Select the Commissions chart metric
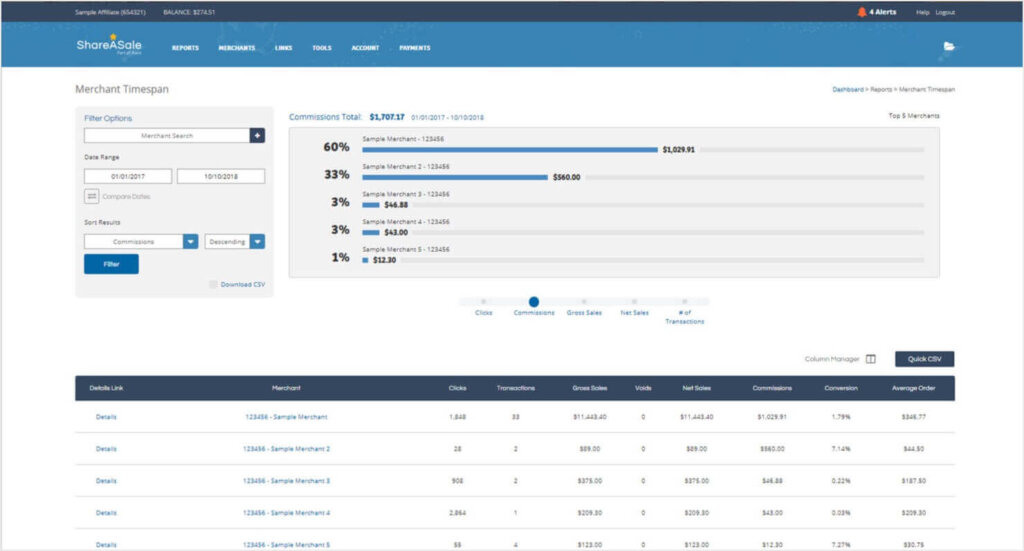This screenshot has width=1024, height=551. (x=534, y=302)
